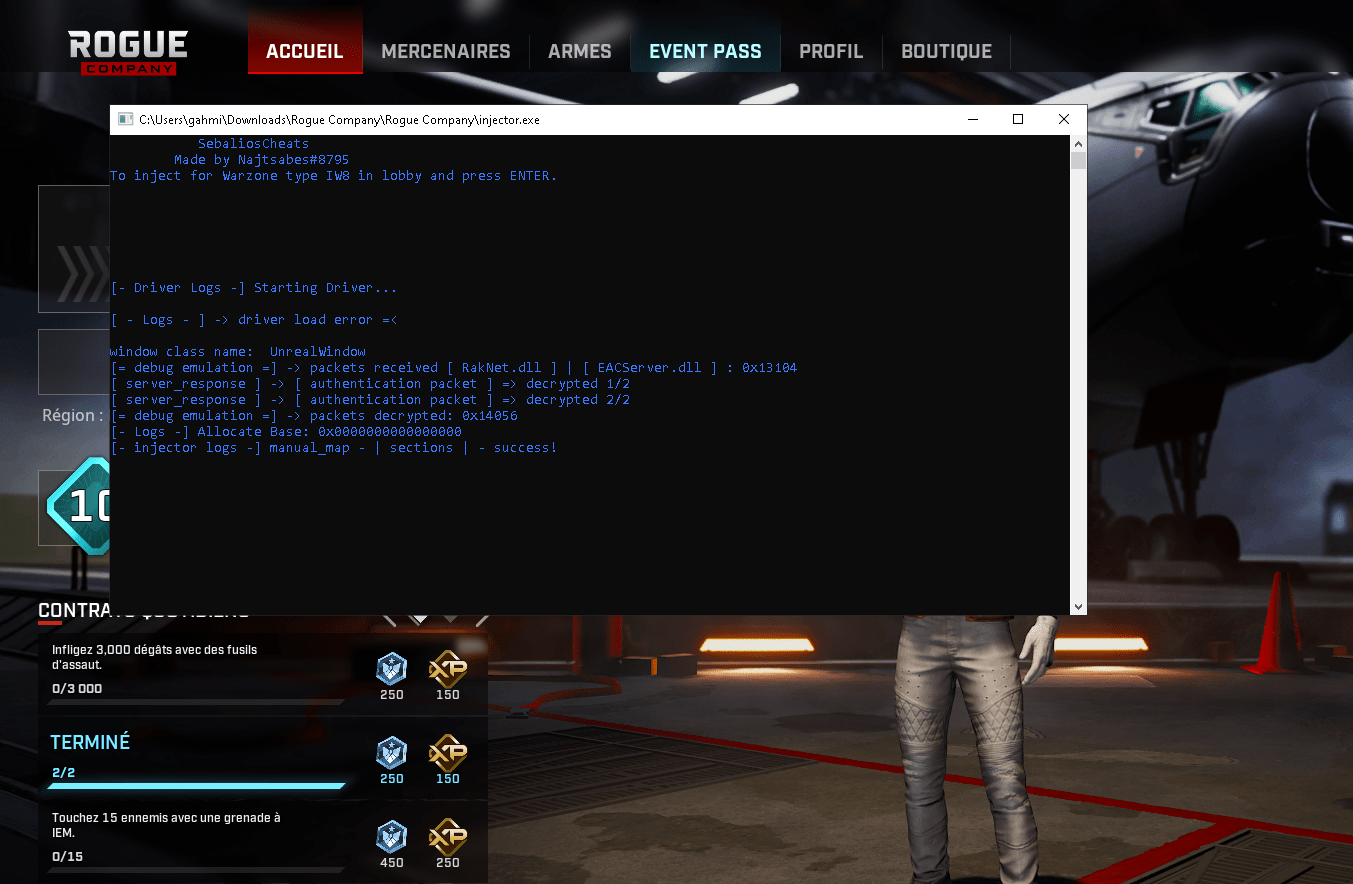The width and height of the screenshot is (1353, 884).
Task: Click the "packets decrypted: 0x14056" line
Action: pos(314,416)
